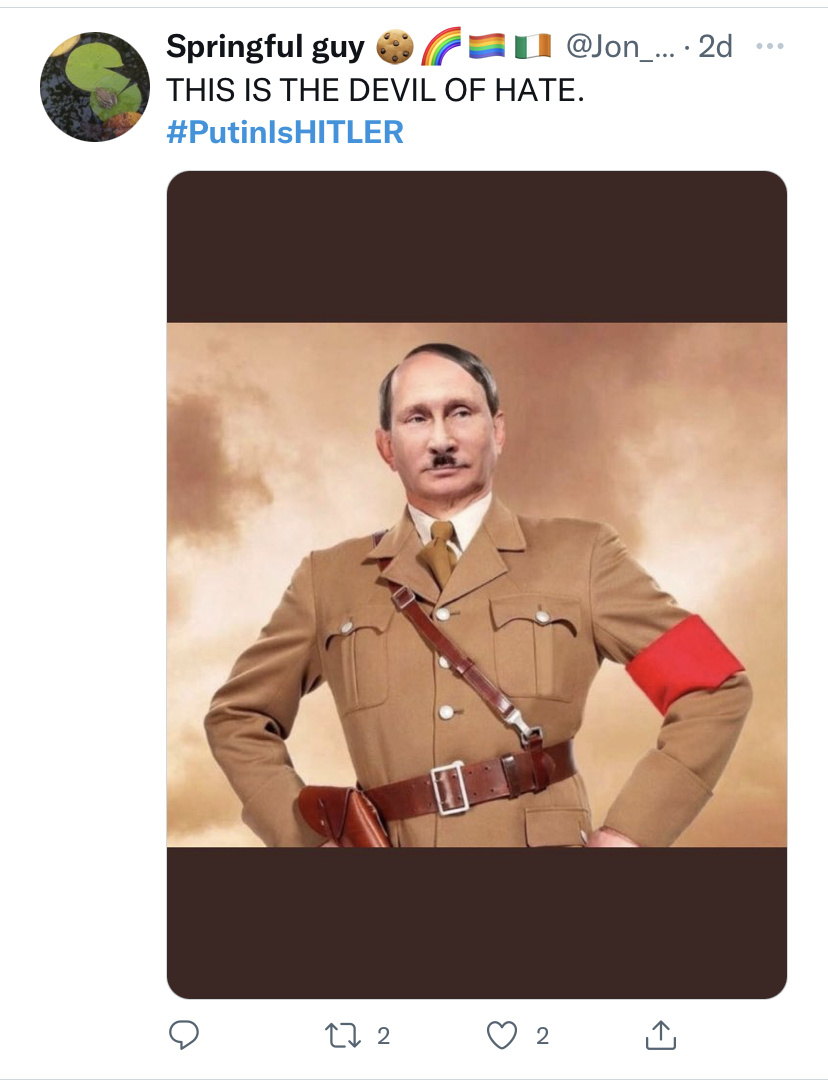The height and width of the screenshot is (1080, 828).
Task: Open the #PutinIsHITLER hashtag link
Action: [285, 132]
